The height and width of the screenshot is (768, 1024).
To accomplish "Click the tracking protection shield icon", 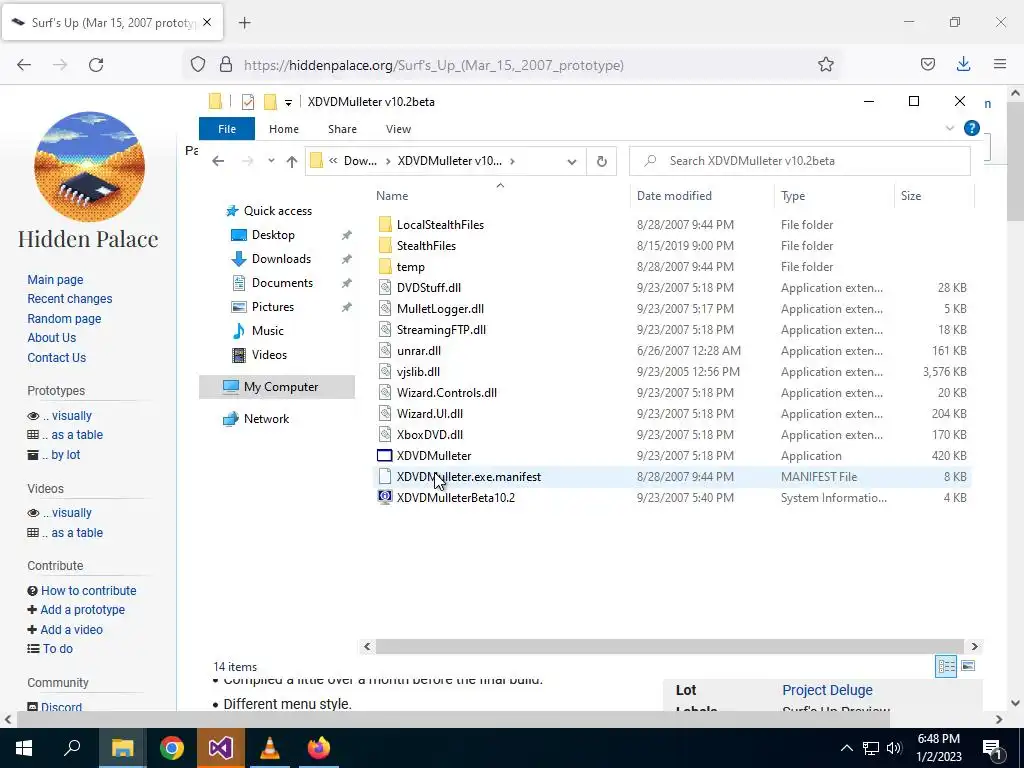I will click(x=198, y=65).
